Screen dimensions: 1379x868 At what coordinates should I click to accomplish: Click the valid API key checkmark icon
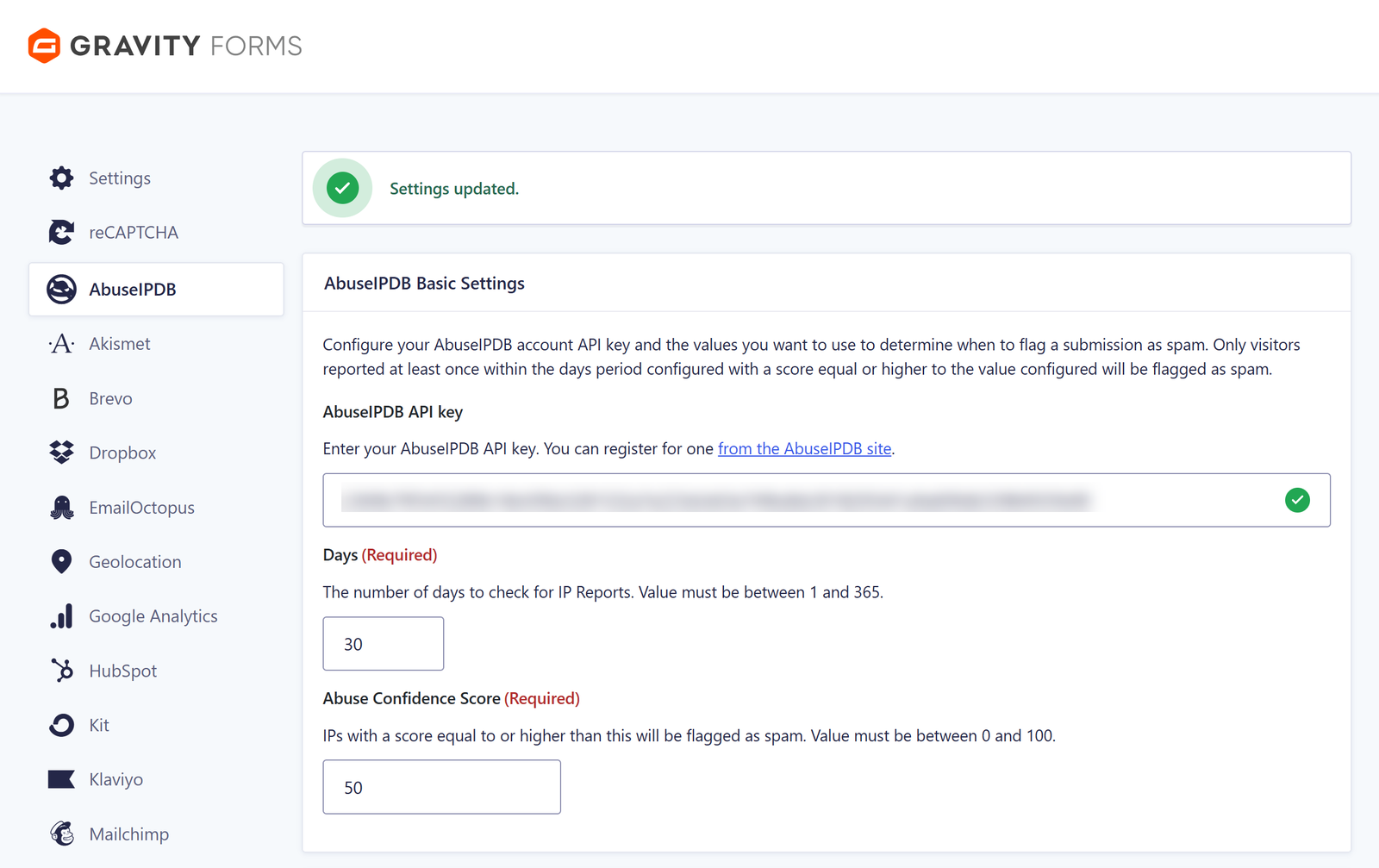coord(1297,500)
